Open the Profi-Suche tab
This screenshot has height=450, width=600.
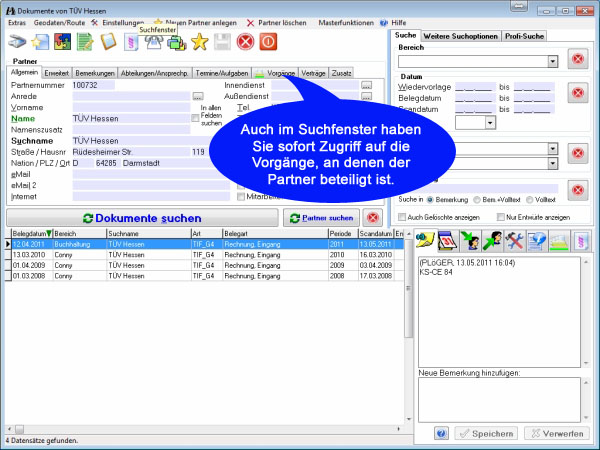(x=524, y=36)
